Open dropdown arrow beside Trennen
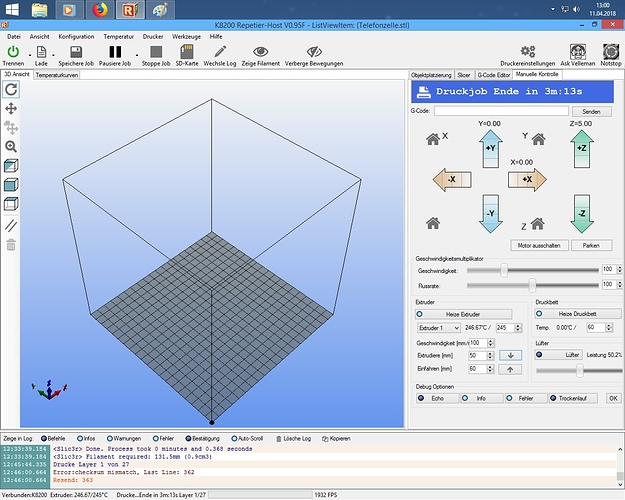625x500 pixels. 29,55
